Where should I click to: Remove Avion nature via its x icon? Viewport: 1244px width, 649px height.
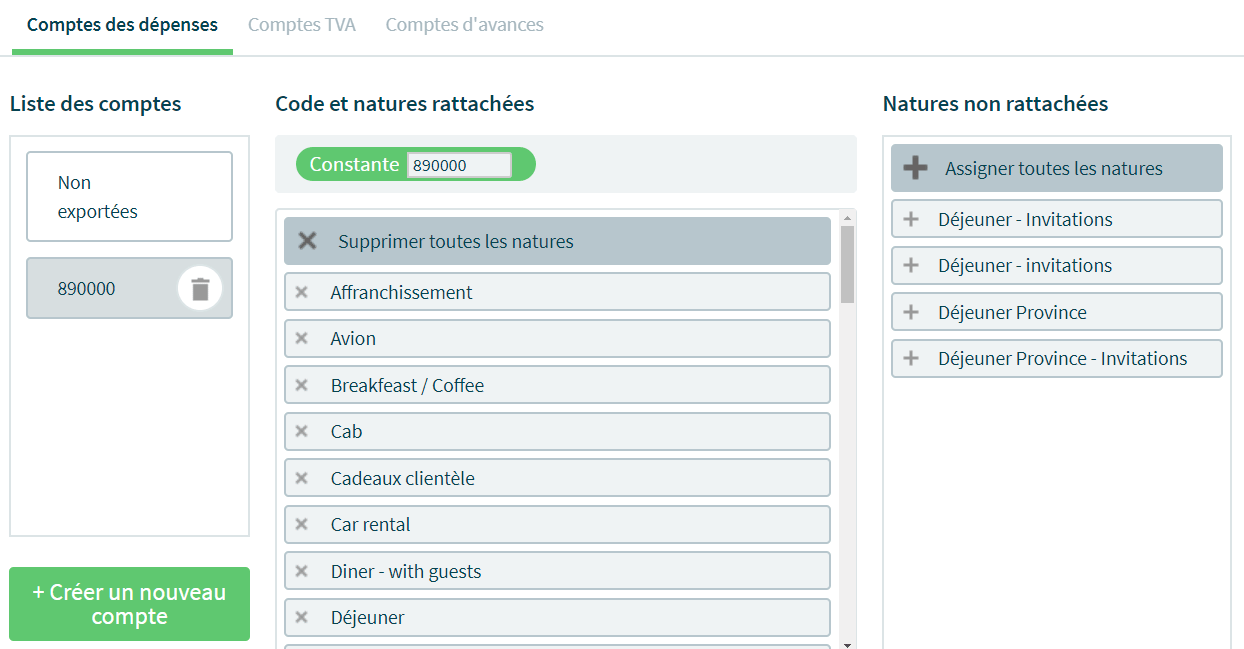tap(302, 338)
